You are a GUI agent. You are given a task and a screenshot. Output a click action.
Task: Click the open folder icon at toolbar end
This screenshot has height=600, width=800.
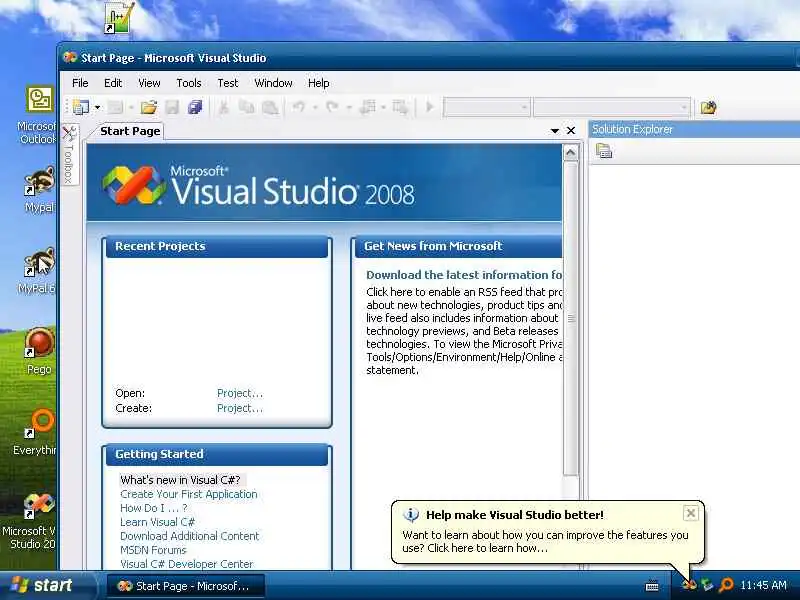708,107
